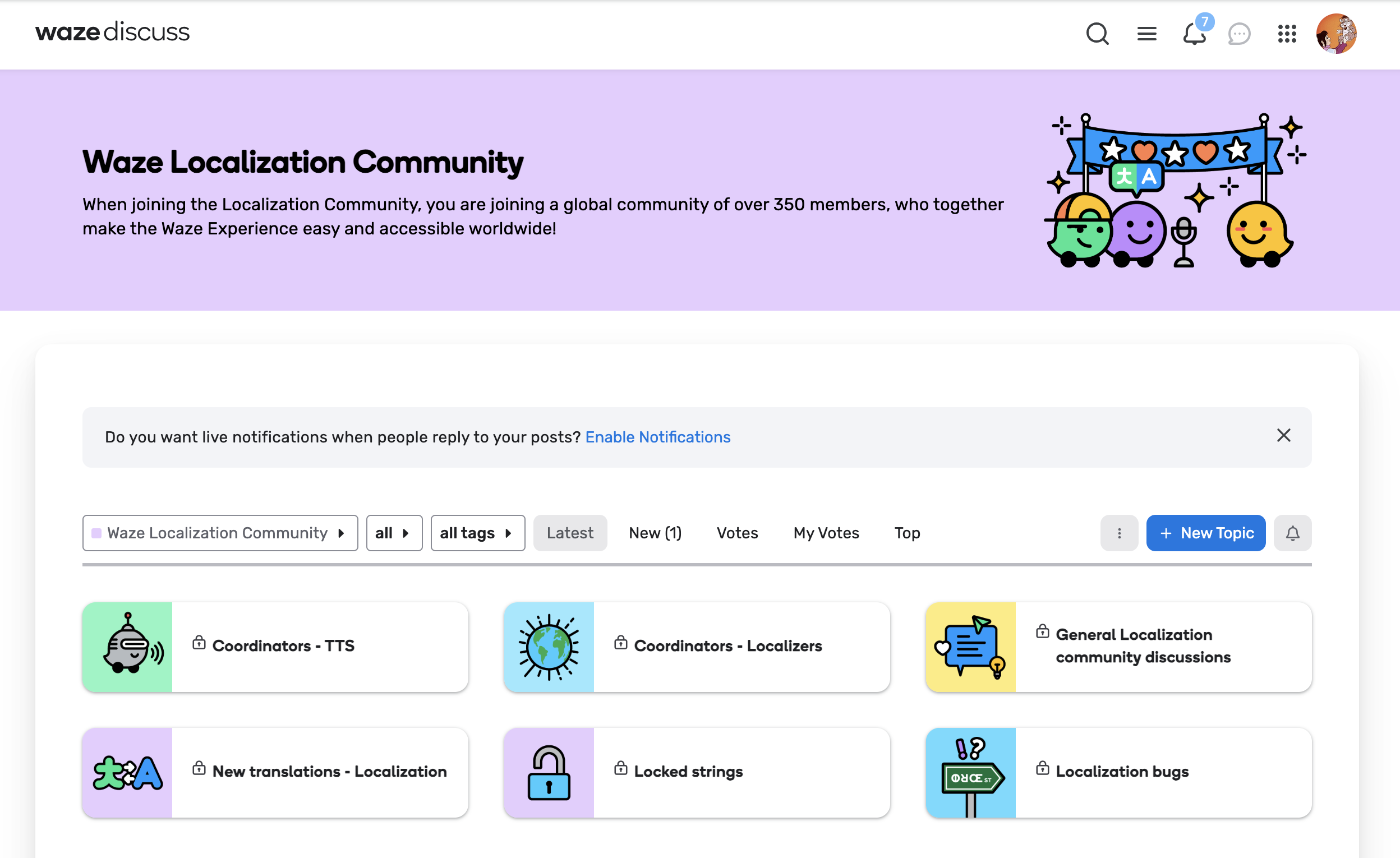Dismiss the notifications prompt banner

1283,435
